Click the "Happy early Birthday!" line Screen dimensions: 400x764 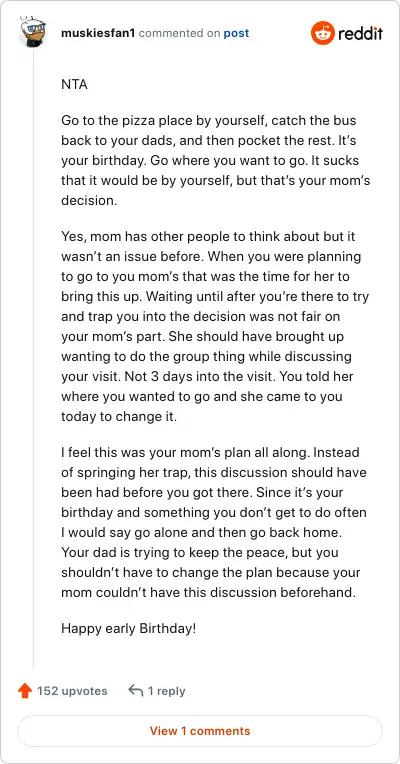click(x=129, y=629)
